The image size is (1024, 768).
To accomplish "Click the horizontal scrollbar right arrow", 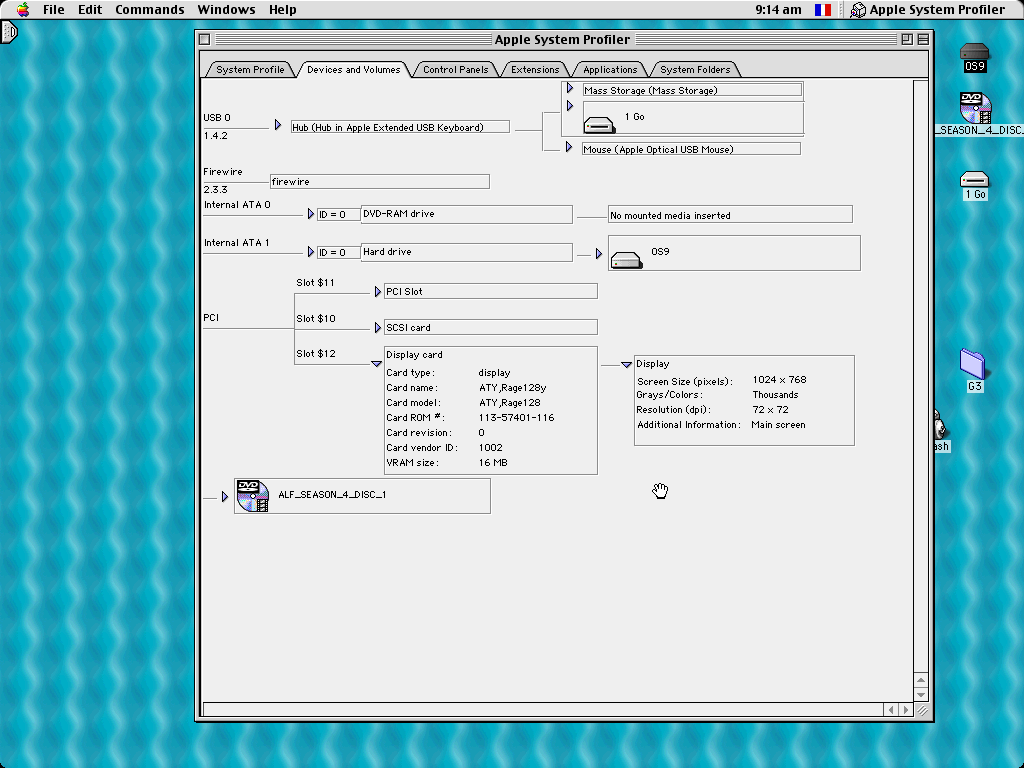I will pos(905,709).
